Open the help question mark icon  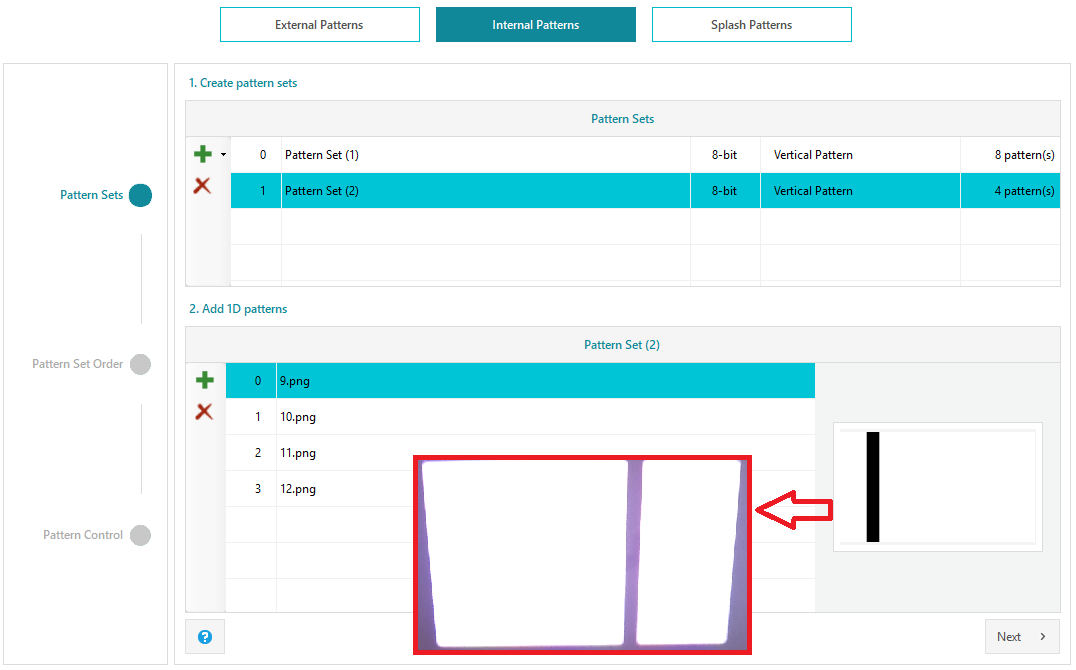click(x=204, y=636)
